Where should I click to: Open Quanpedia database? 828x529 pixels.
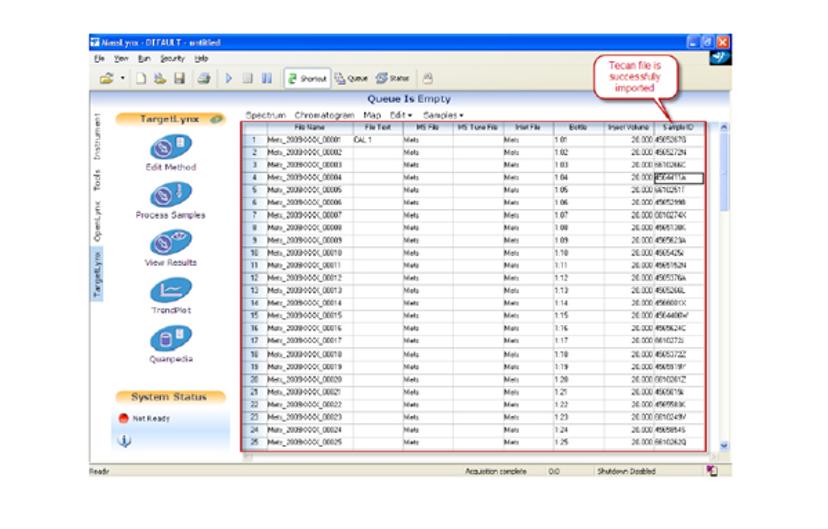[171, 345]
